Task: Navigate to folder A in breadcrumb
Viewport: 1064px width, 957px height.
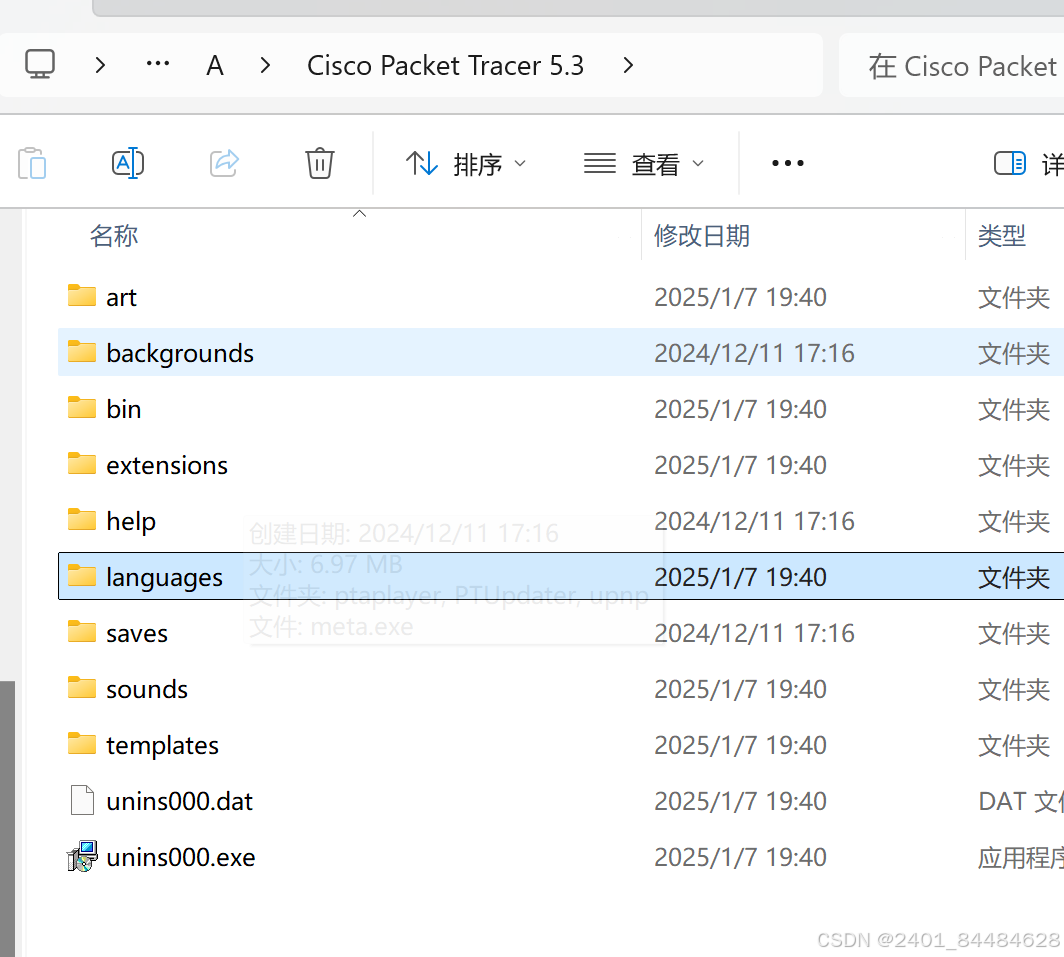Action: click(215, 66)
